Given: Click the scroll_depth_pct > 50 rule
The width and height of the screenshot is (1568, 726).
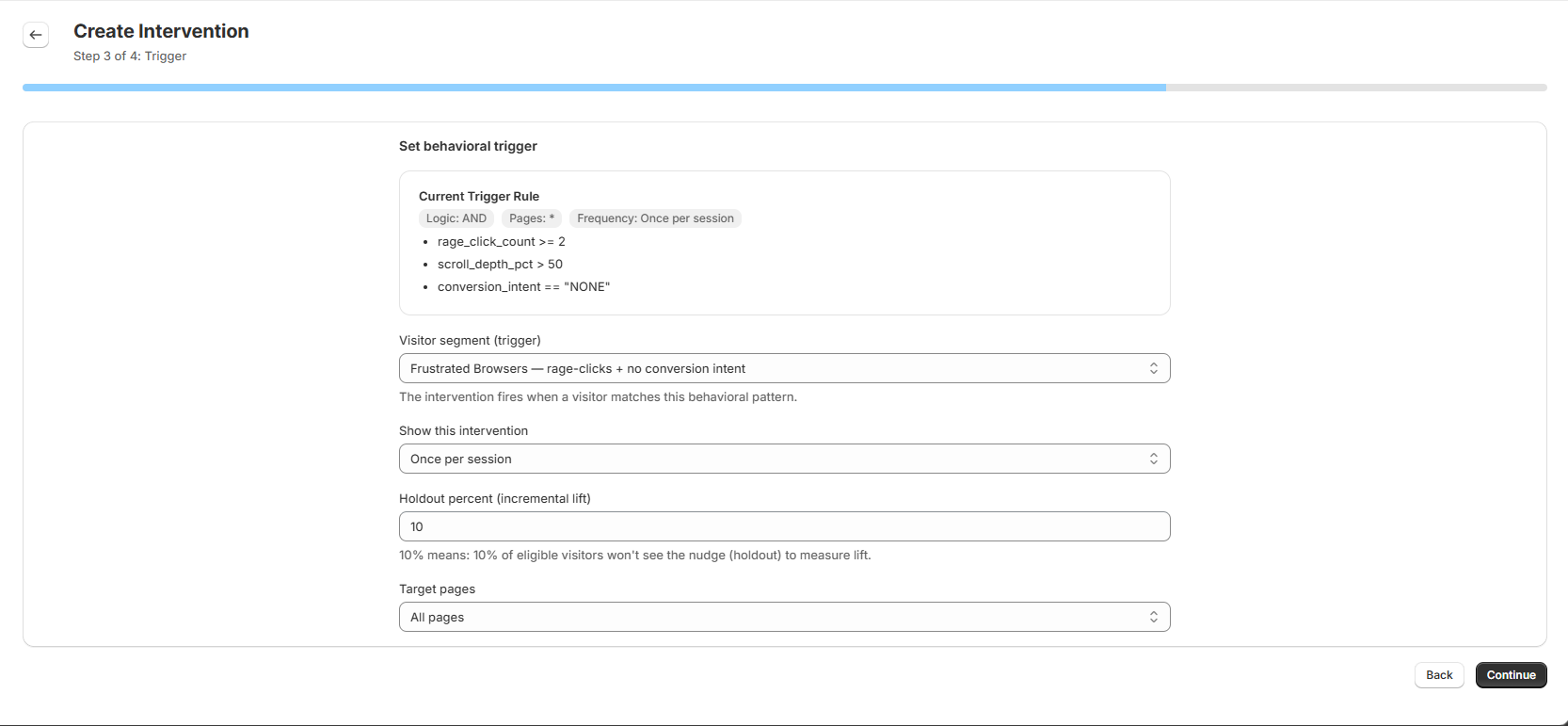Looking at the screenshot, I should click(x=500, y=265).
